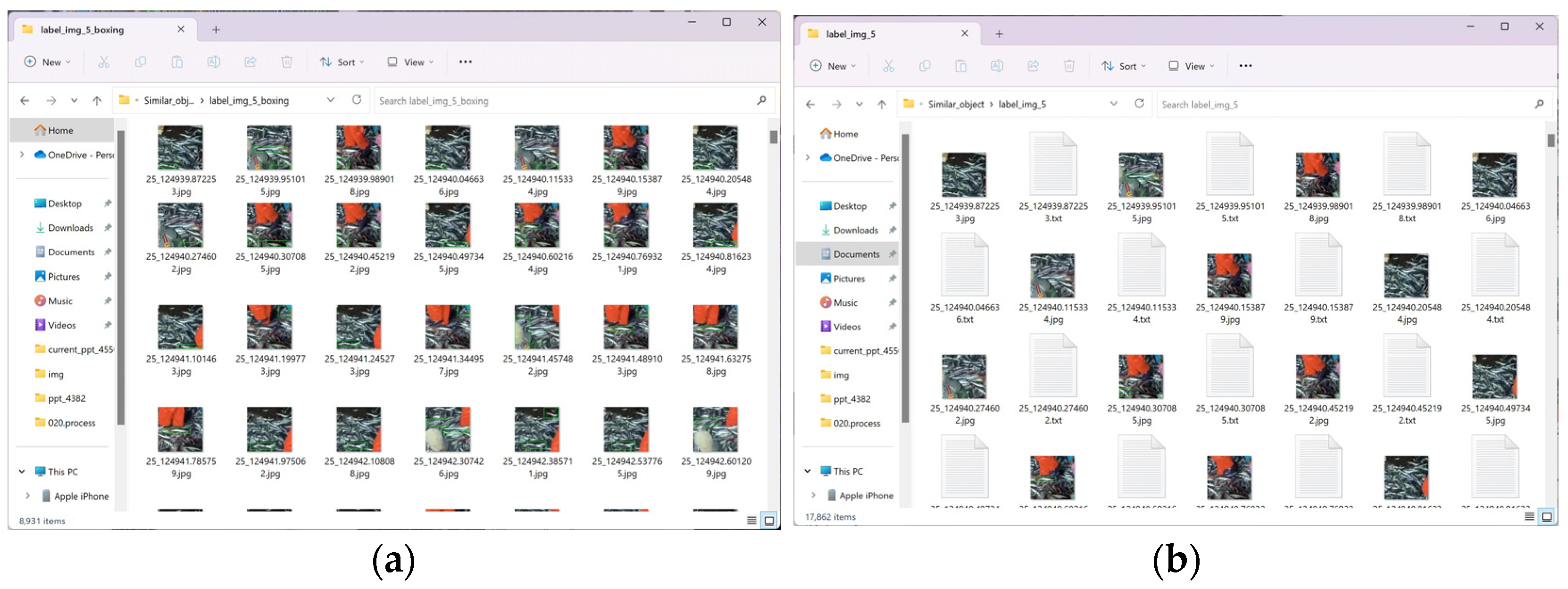The image size is (1568, 589).
Task: Click the Back arrow in the label_img_5_boxing window
Action: coord(25,101)
